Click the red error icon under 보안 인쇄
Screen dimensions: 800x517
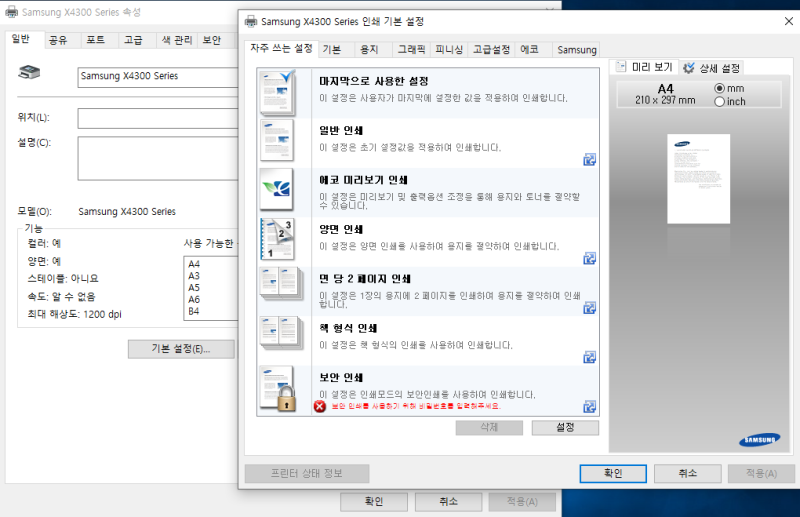point(320,406)
